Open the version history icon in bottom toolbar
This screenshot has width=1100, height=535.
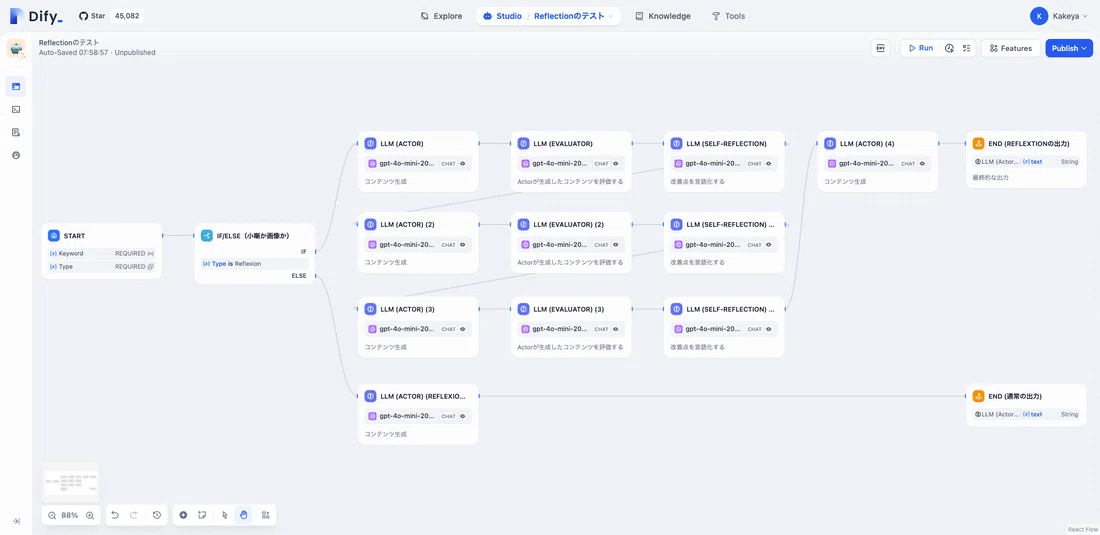click(x=156, y=515)
